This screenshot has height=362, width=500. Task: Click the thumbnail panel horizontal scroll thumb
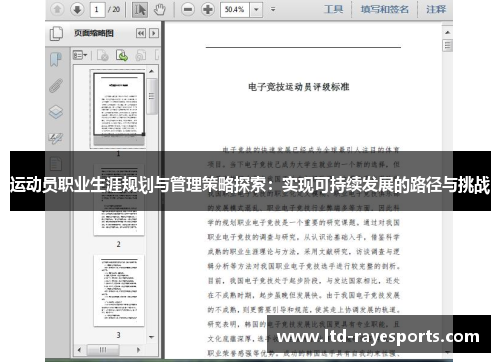pos(103,350)
